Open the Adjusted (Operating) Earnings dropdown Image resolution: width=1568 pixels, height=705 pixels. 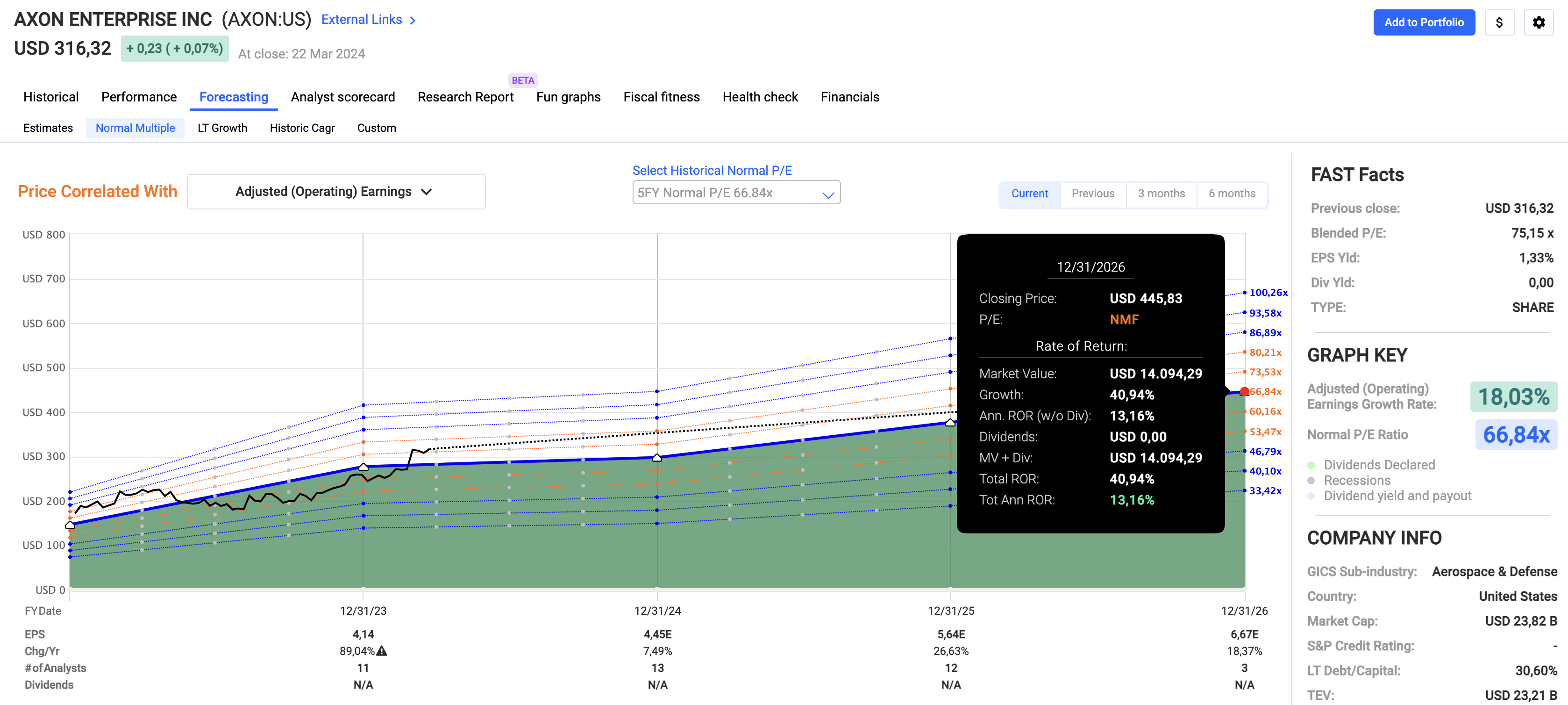tap(336, 192)
